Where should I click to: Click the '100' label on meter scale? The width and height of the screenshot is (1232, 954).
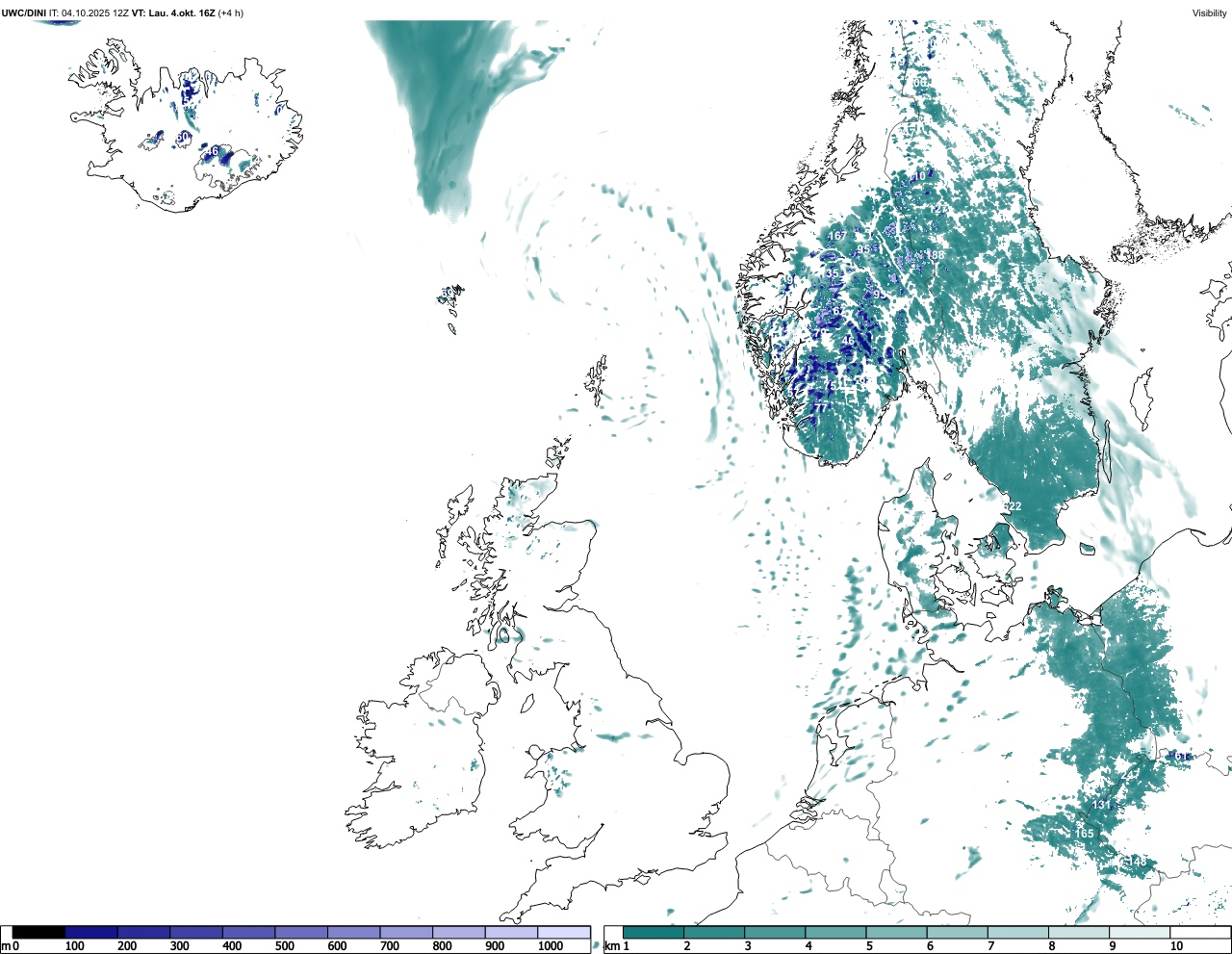click(74, 946)
